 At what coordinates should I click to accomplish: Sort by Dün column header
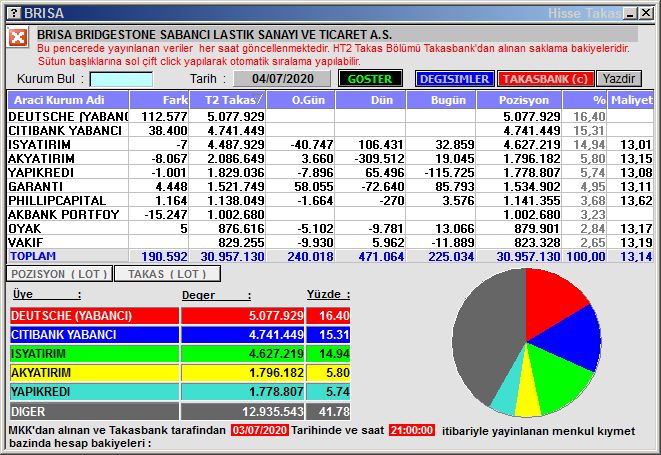pos(371,100)
